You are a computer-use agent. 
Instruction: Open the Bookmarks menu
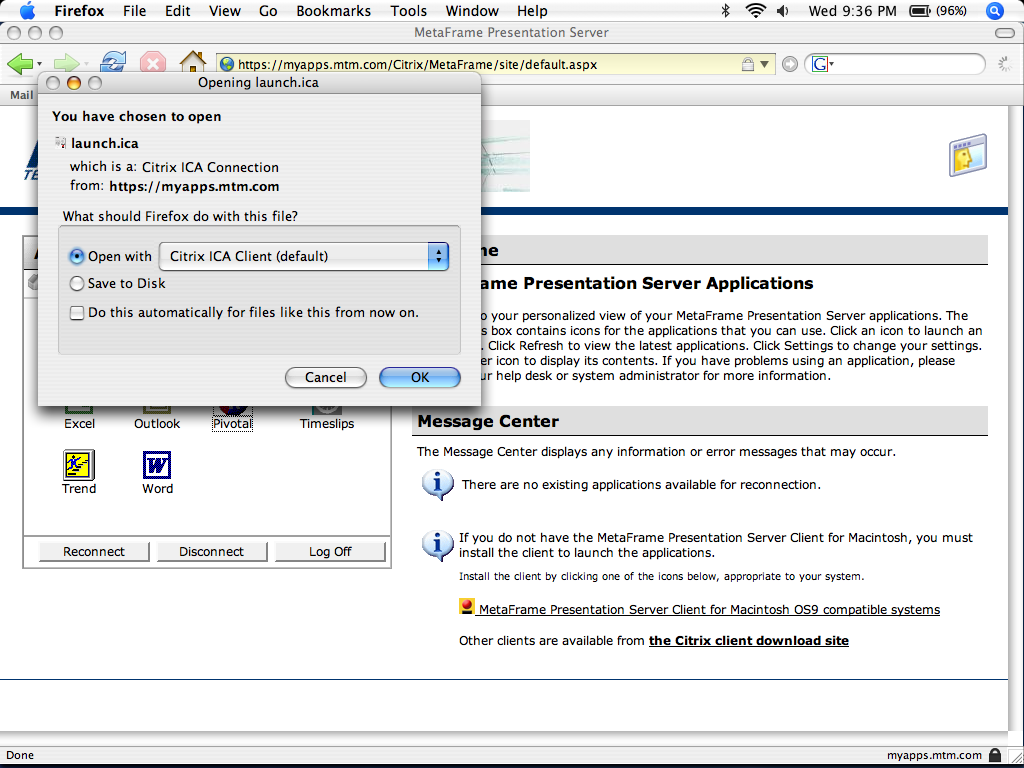click(333, 10)
